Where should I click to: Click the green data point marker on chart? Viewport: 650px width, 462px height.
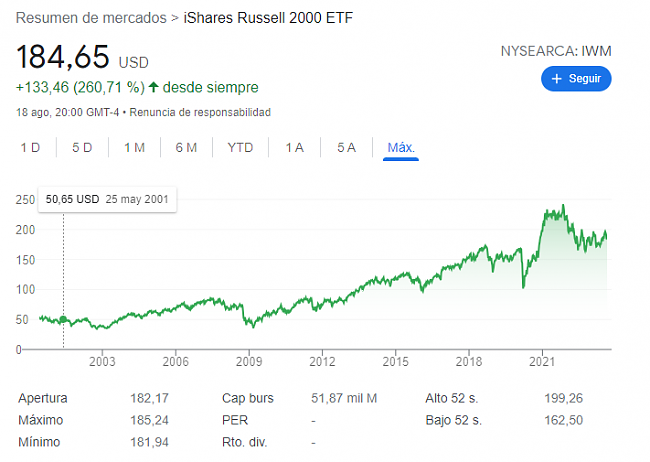pyautogui.click(x=63, y=319)
